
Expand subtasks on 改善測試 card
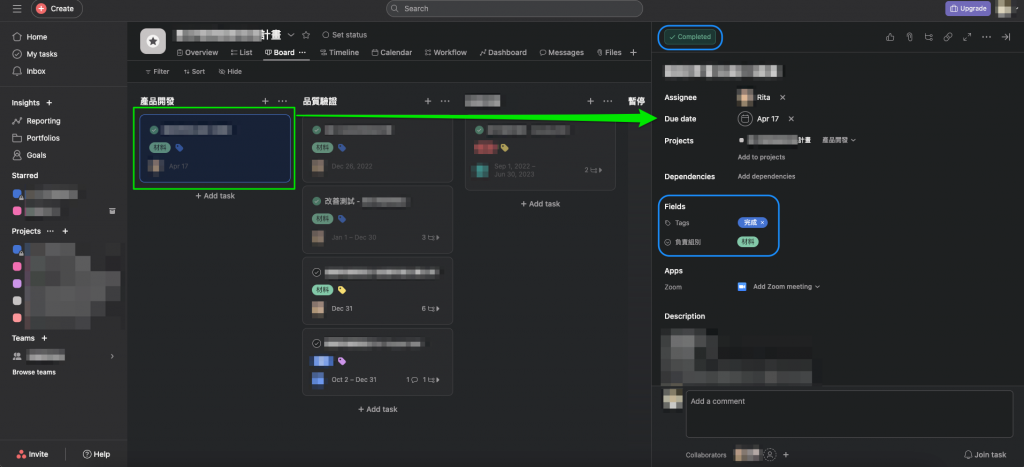[x=431, y=238]
